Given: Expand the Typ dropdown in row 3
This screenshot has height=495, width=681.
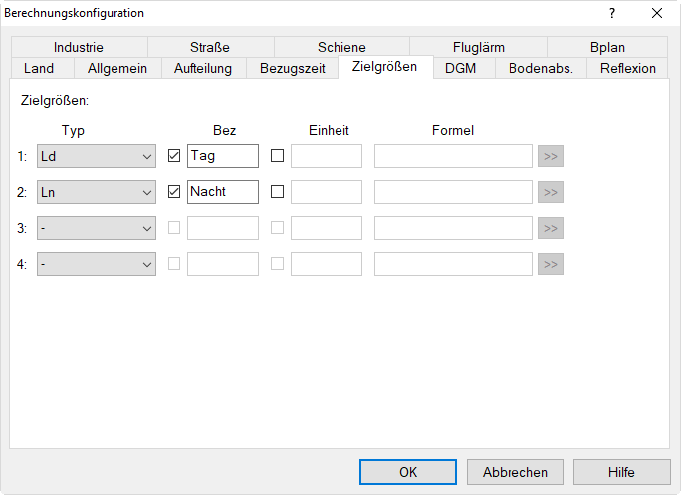Looking at the screenshot, I should [x=96, y=228].
